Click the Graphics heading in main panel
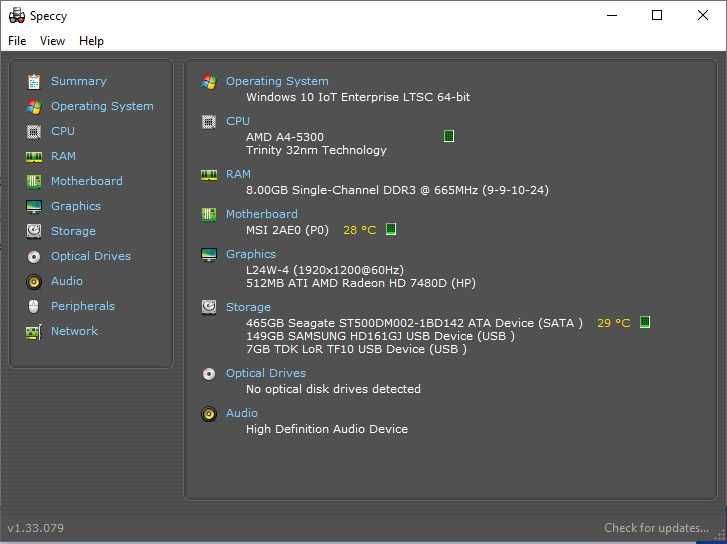Image resolution: width=727 pixels, height=544 pixels. [x=251, y=254]
